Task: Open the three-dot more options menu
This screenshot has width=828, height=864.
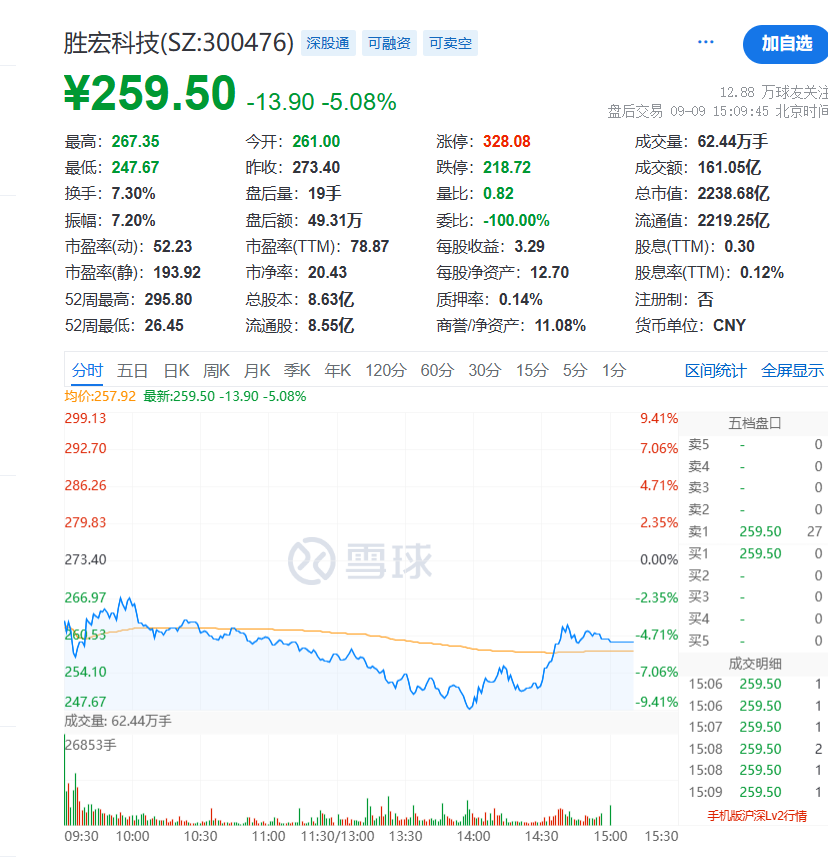Action: pyautogui.click(x=706, y=42)
